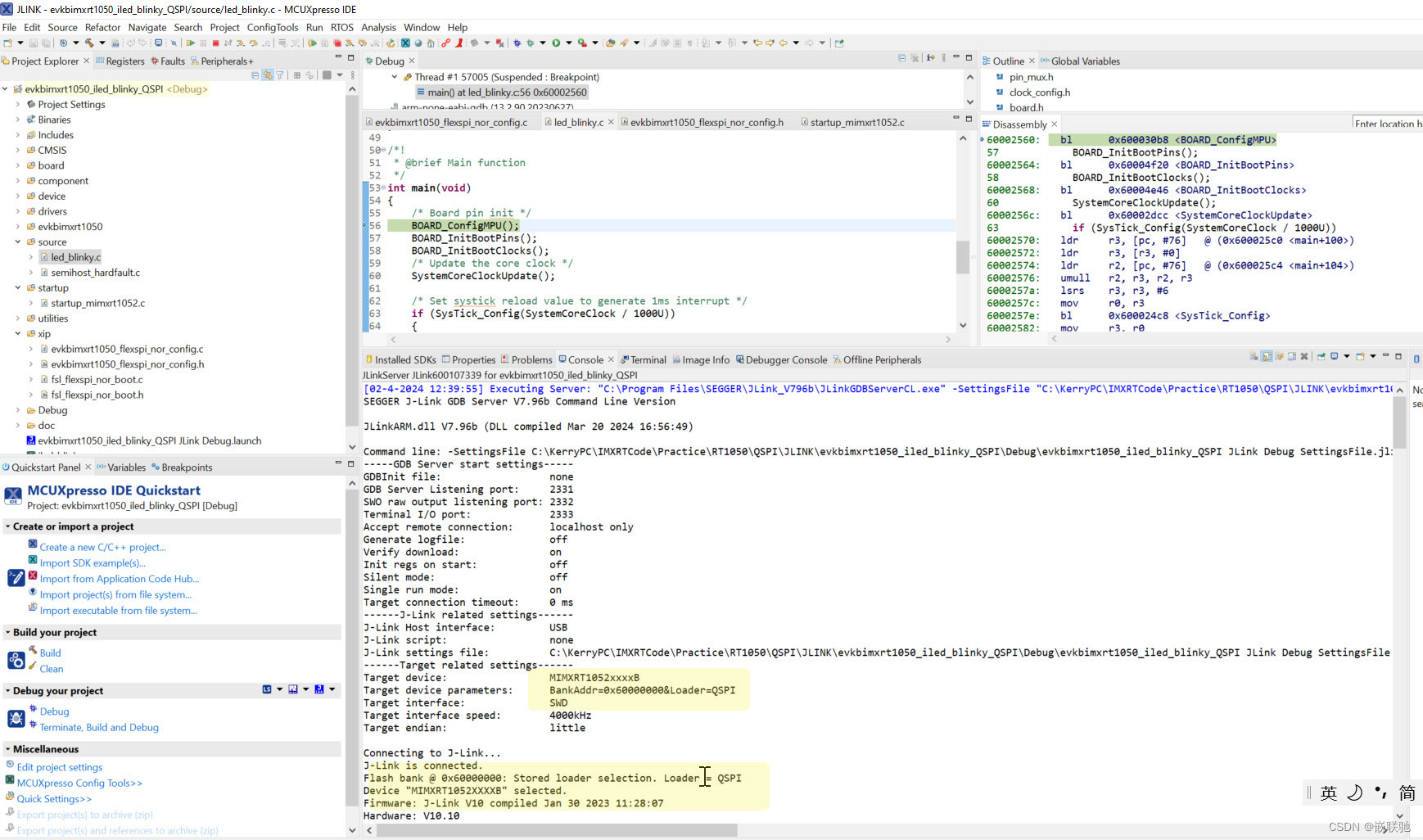The width and height of the screenshot is (1423, 840).
Task: Click the Open Console icon
Action: pos(1360,356)
